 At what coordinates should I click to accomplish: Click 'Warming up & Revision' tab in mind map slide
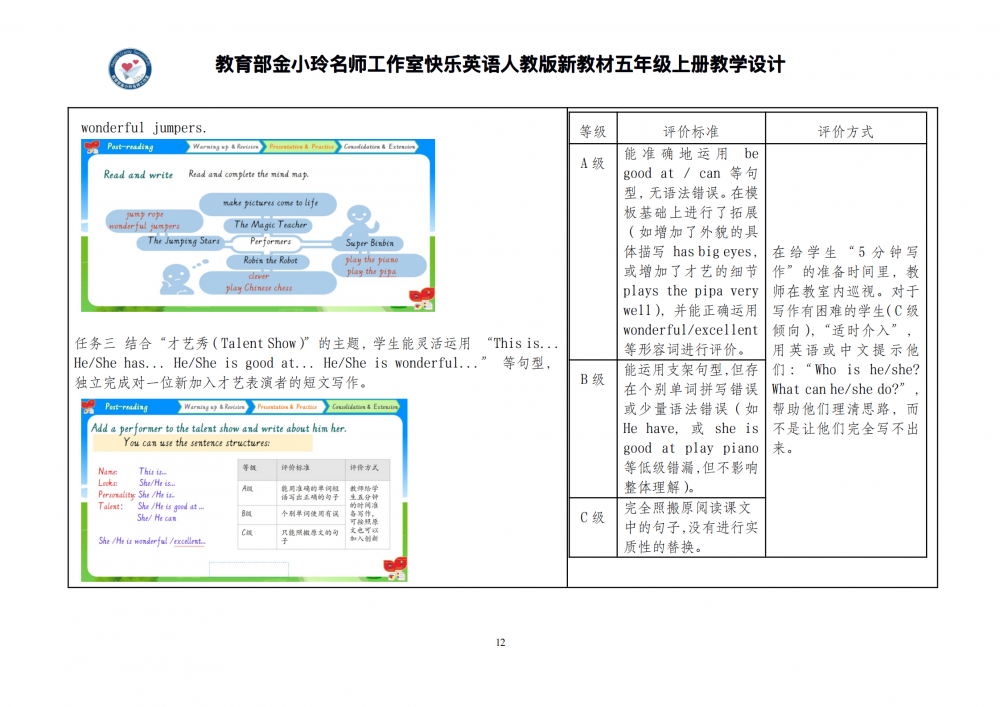pyautogui.click(x=225, y=147)
